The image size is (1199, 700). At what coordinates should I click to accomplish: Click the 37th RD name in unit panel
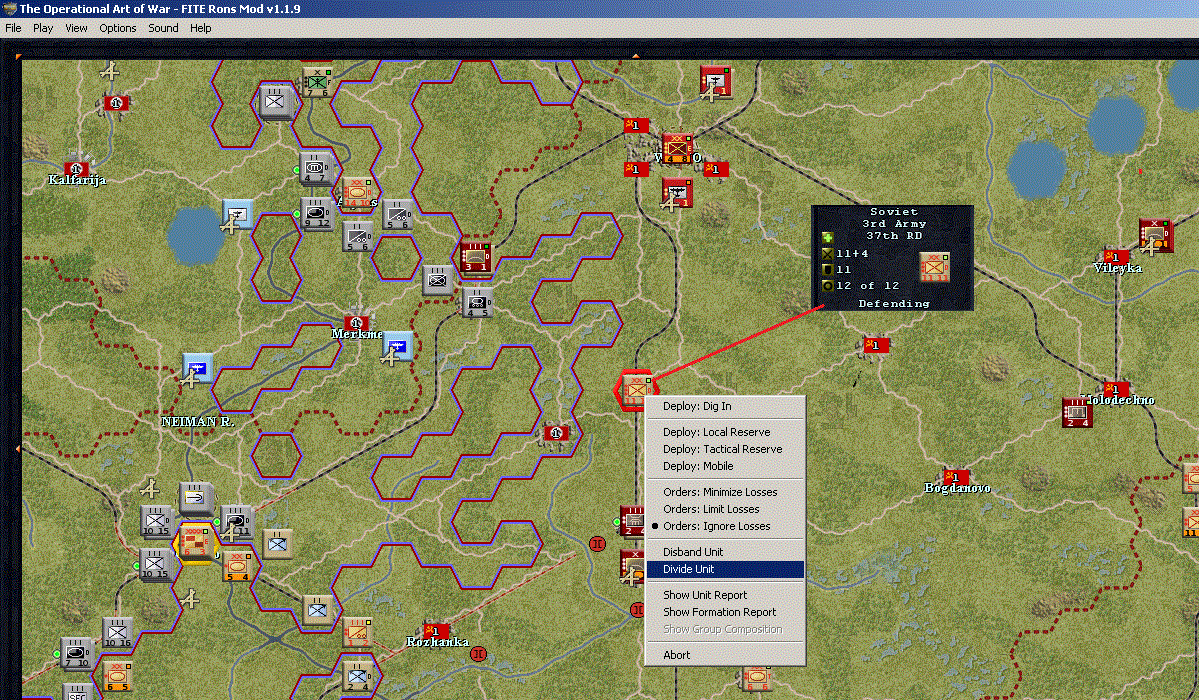pos(893,236)
